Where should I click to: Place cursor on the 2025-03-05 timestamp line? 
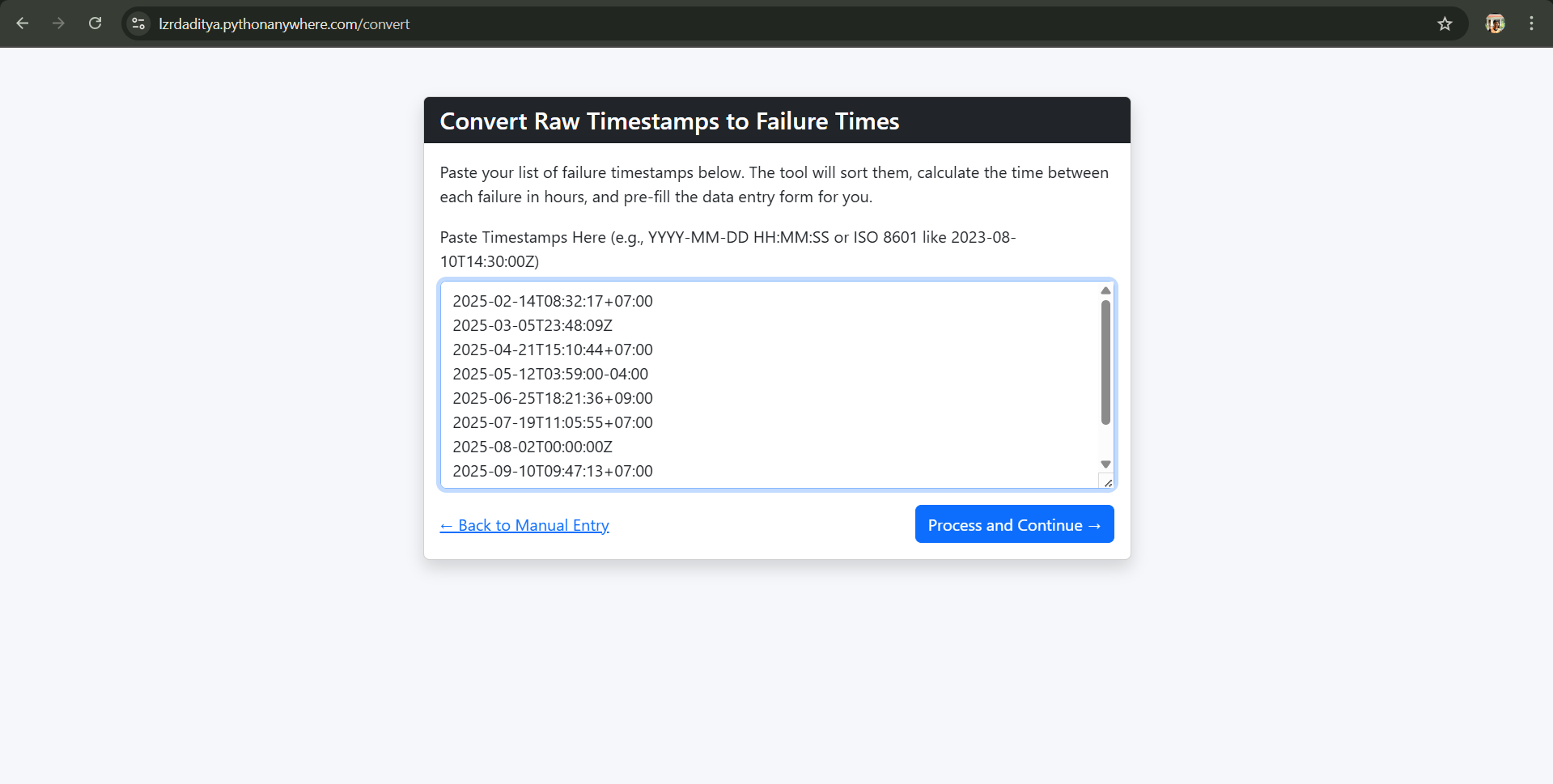click(533, 325)
